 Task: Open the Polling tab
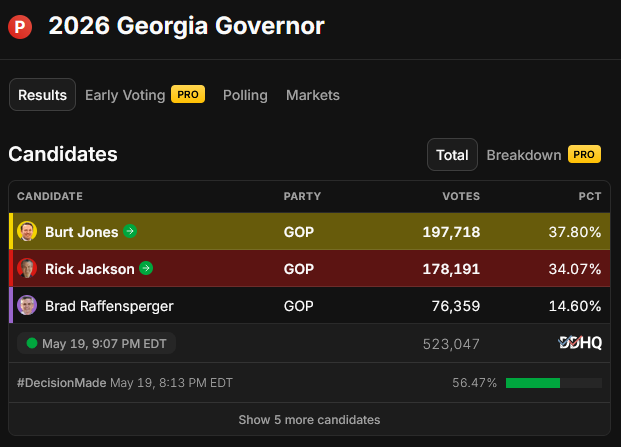pyautogui.click(x=245, y=95)
